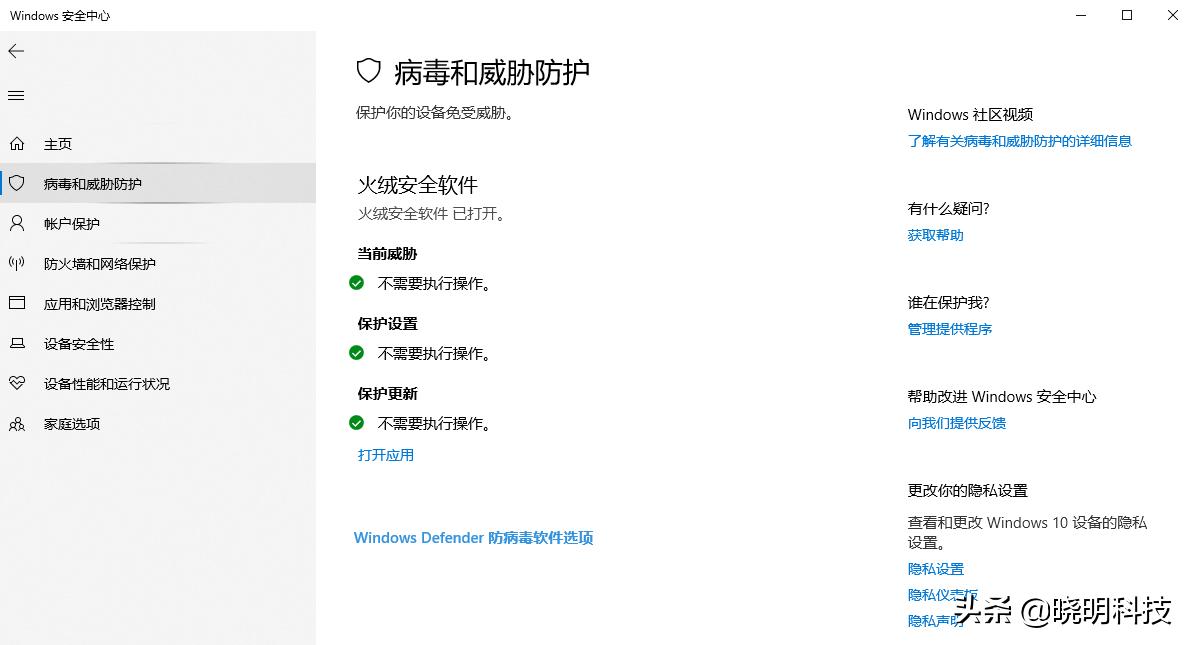Open 设备性能和运行状况 via its heart icon

[17, 383]
